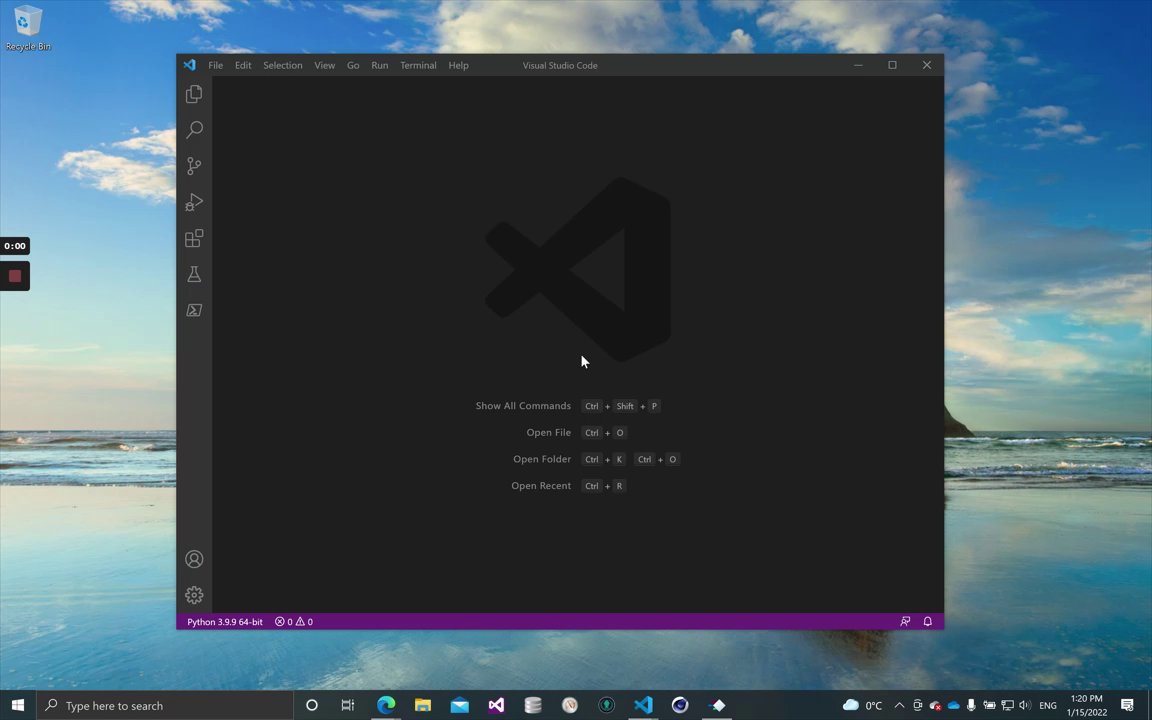The image size is (1152, 720).
Task: Open Cortana circle icon in taskbar
Action: pos(312,705)
